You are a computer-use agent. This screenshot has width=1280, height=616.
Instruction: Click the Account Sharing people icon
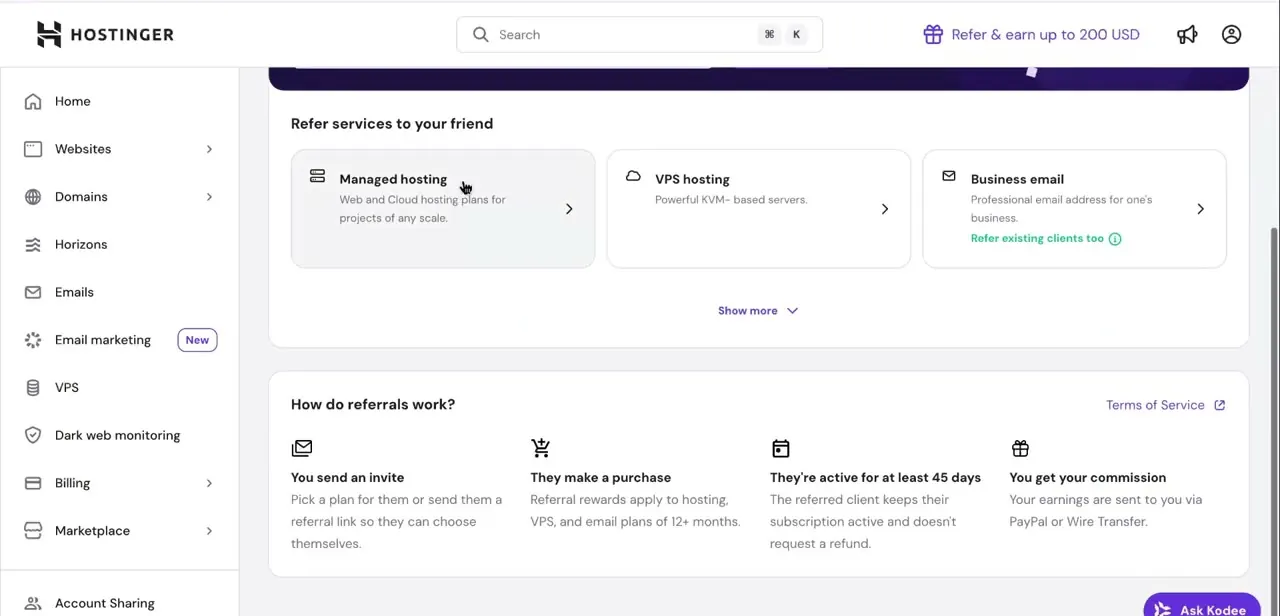[x=33, y=603]
